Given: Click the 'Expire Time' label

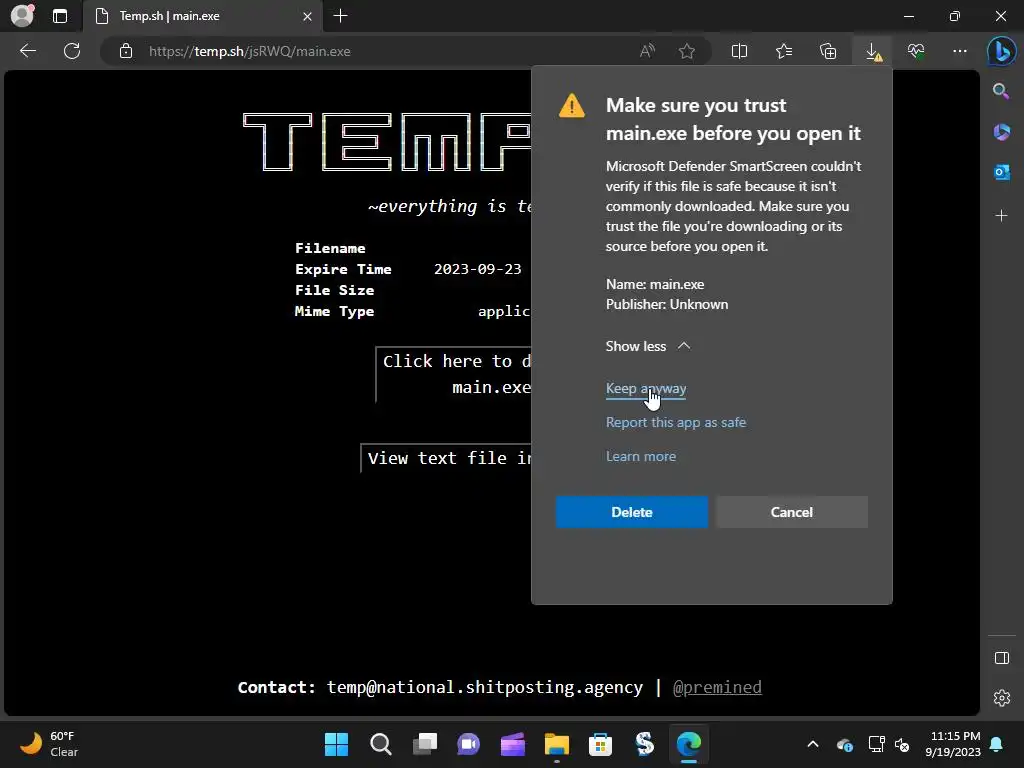Looking at the screenshot, I should pyautogui.click(x=343, y=269).
